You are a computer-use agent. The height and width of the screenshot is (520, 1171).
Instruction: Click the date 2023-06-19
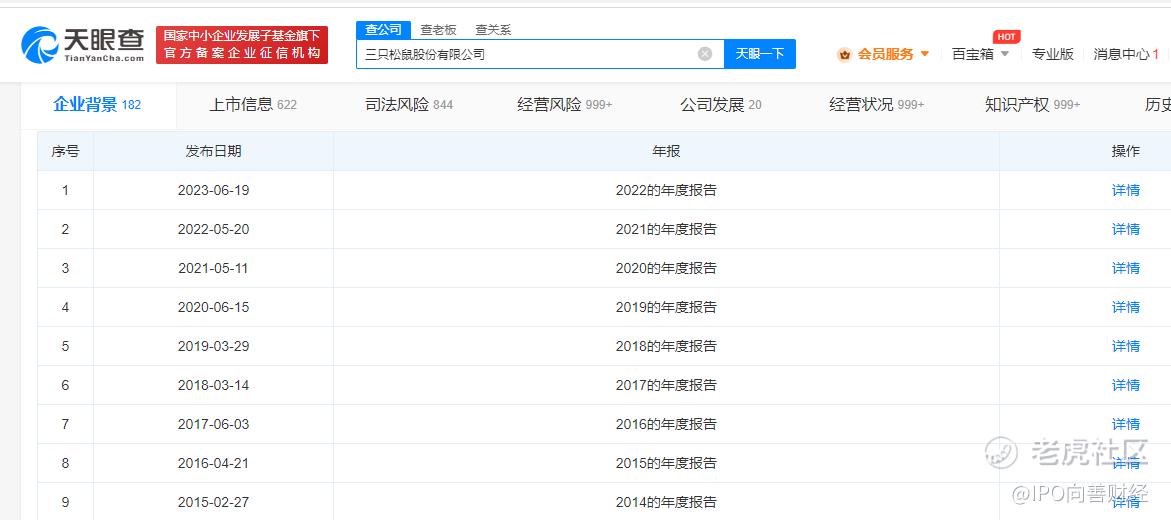[214, 191]
